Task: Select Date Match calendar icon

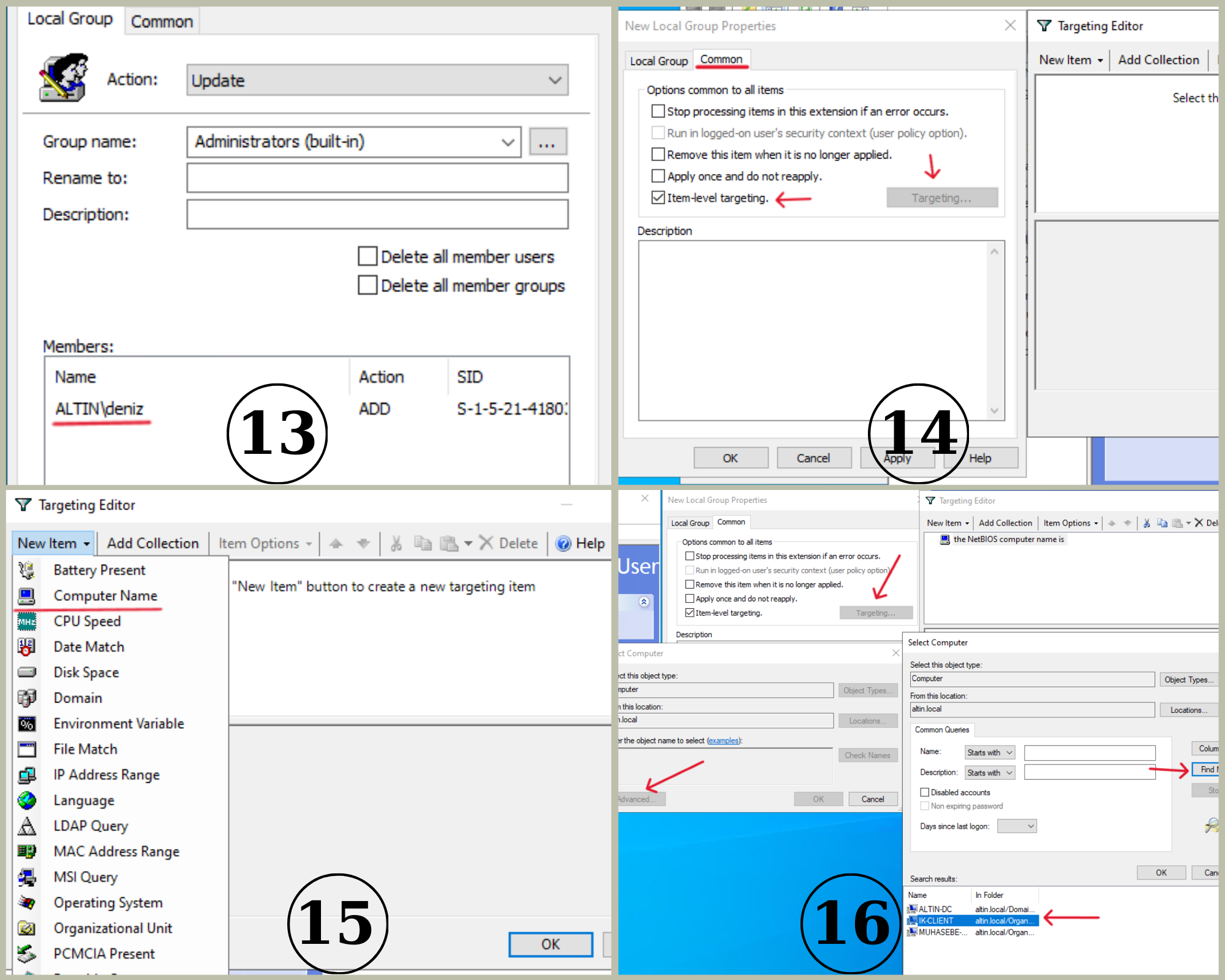Action: 26,647
